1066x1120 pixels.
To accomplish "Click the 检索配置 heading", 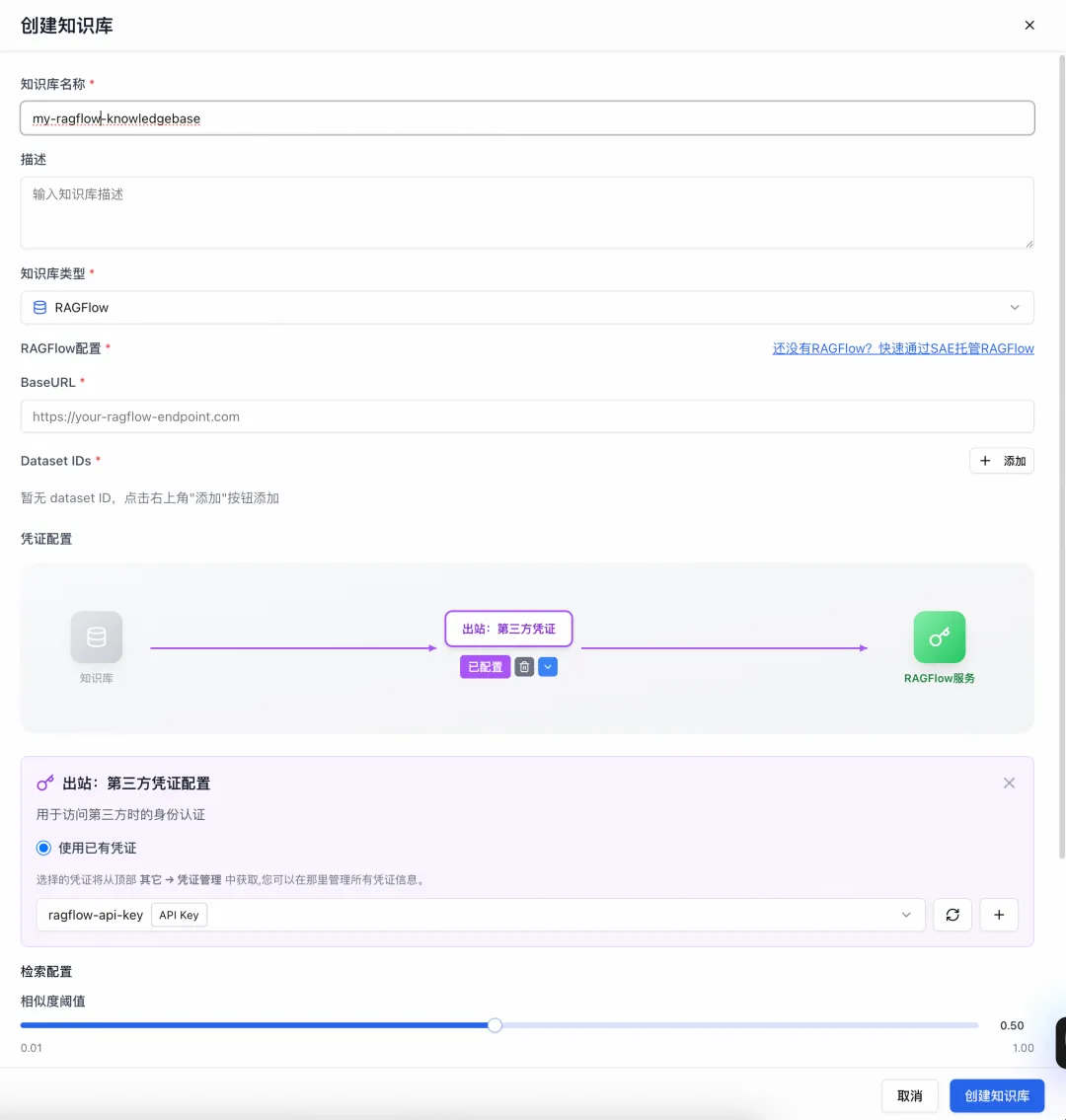I will click(x=46, y=971).
